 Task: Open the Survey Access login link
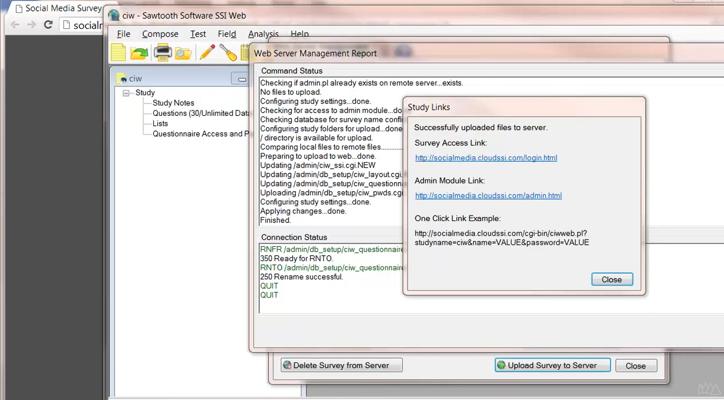tap(486, 158)
